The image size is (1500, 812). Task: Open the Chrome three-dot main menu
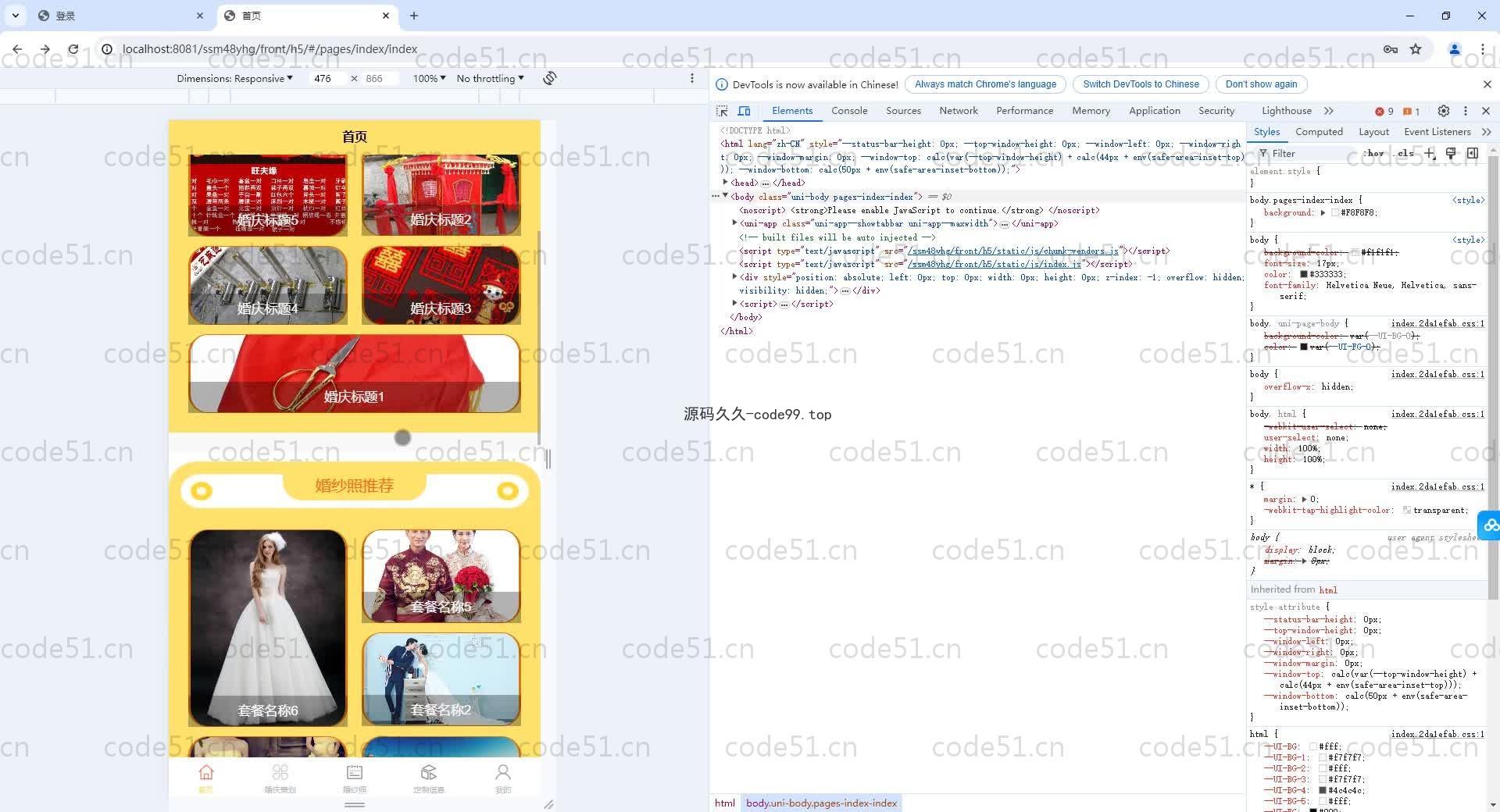(1482, 49)
